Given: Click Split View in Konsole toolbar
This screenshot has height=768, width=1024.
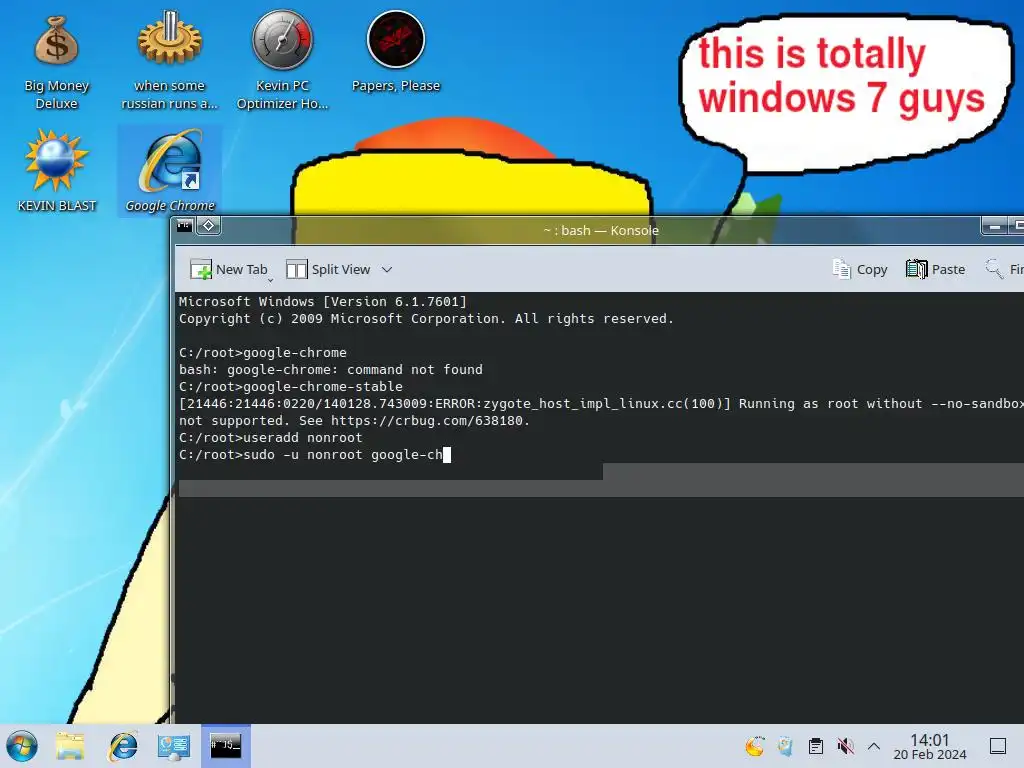Looking at the screenshot, I should pyautogui.click(x=328, y=269).
